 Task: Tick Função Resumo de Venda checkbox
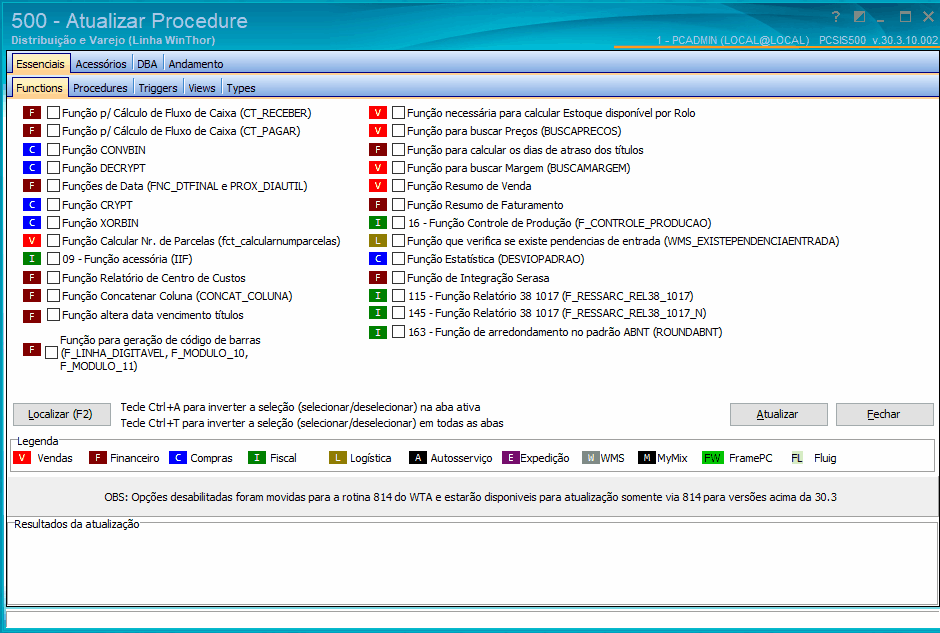coord(399,186)
